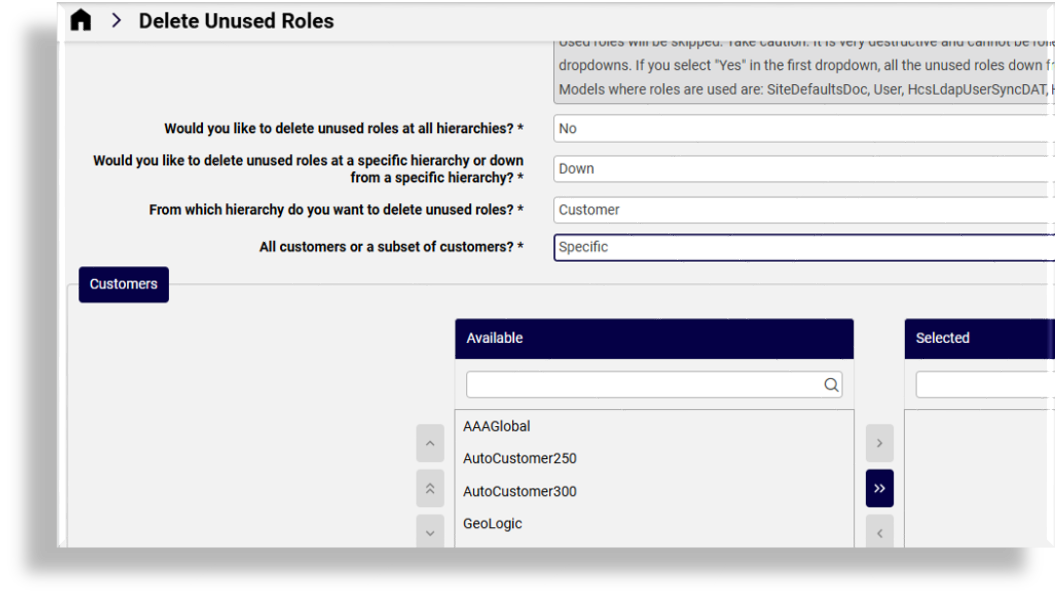Click the highlighted double right arrow to move all
This screenshot has height=598, width=1057.
[x=879, y=488]
